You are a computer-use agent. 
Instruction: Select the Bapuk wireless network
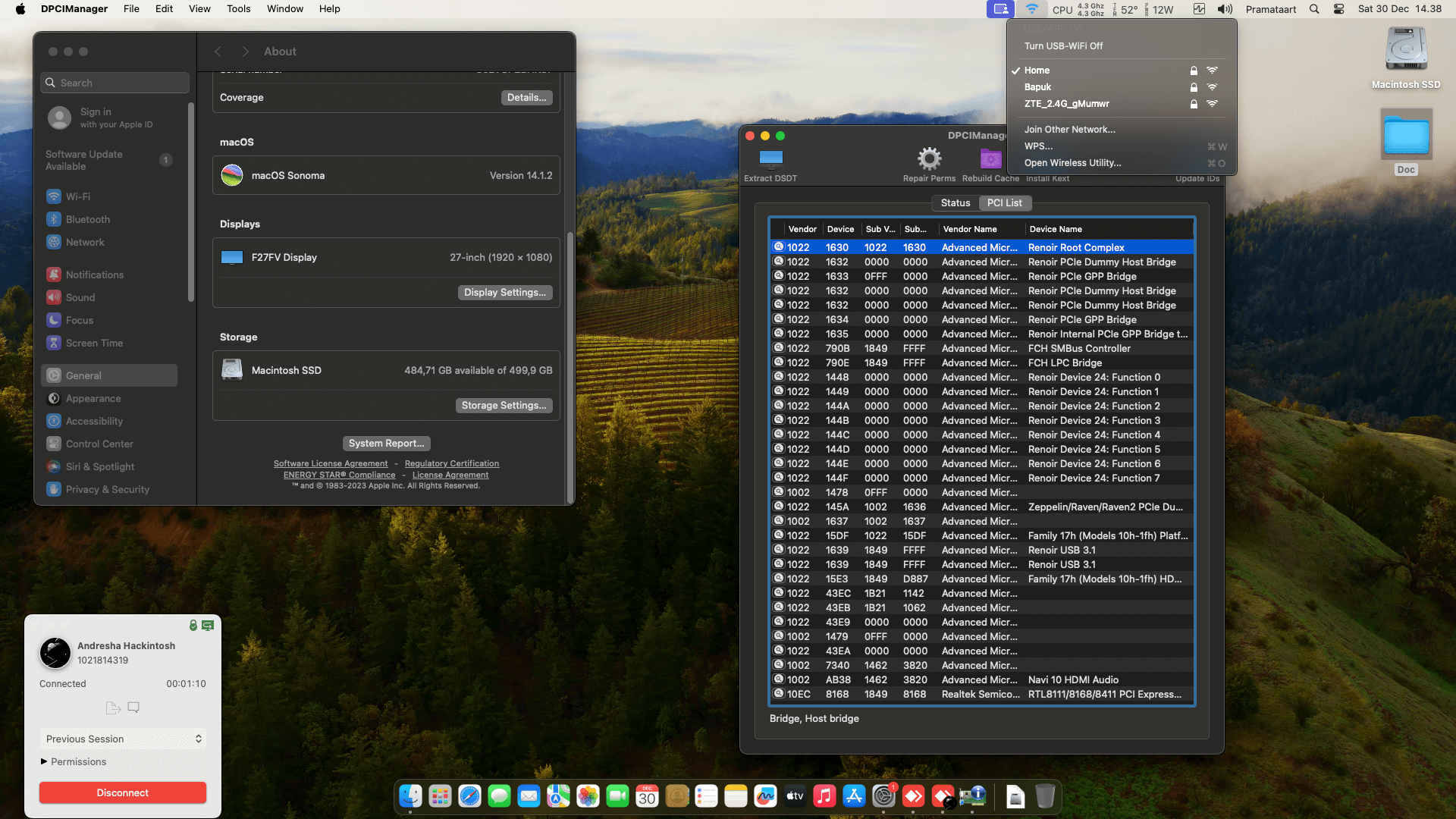(x=1037, y=87)
